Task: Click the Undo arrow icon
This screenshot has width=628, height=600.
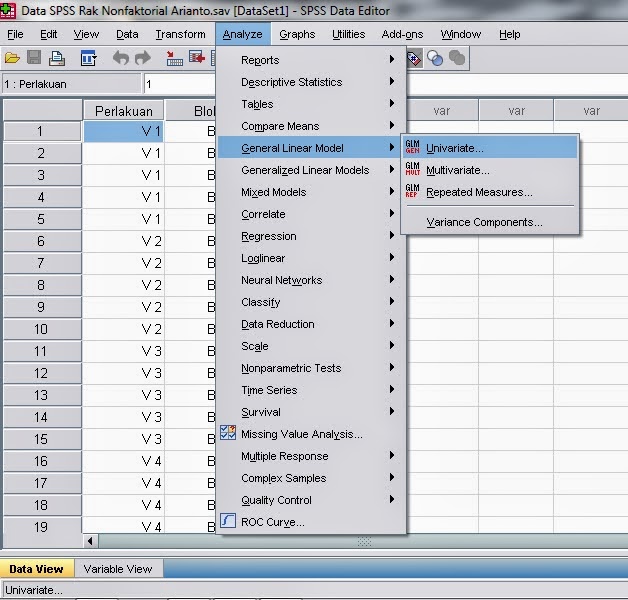Action: [x=120, y=58]
